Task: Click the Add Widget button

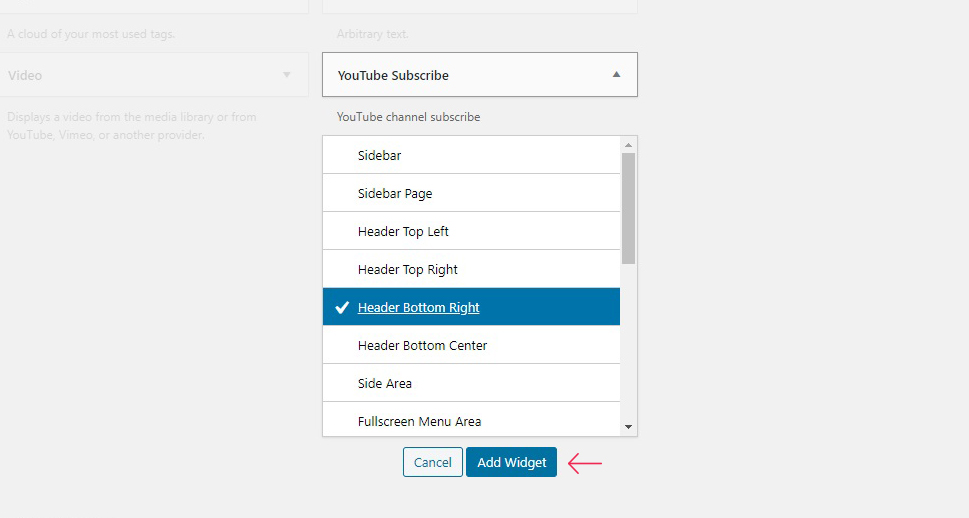Action: [512, 462]
